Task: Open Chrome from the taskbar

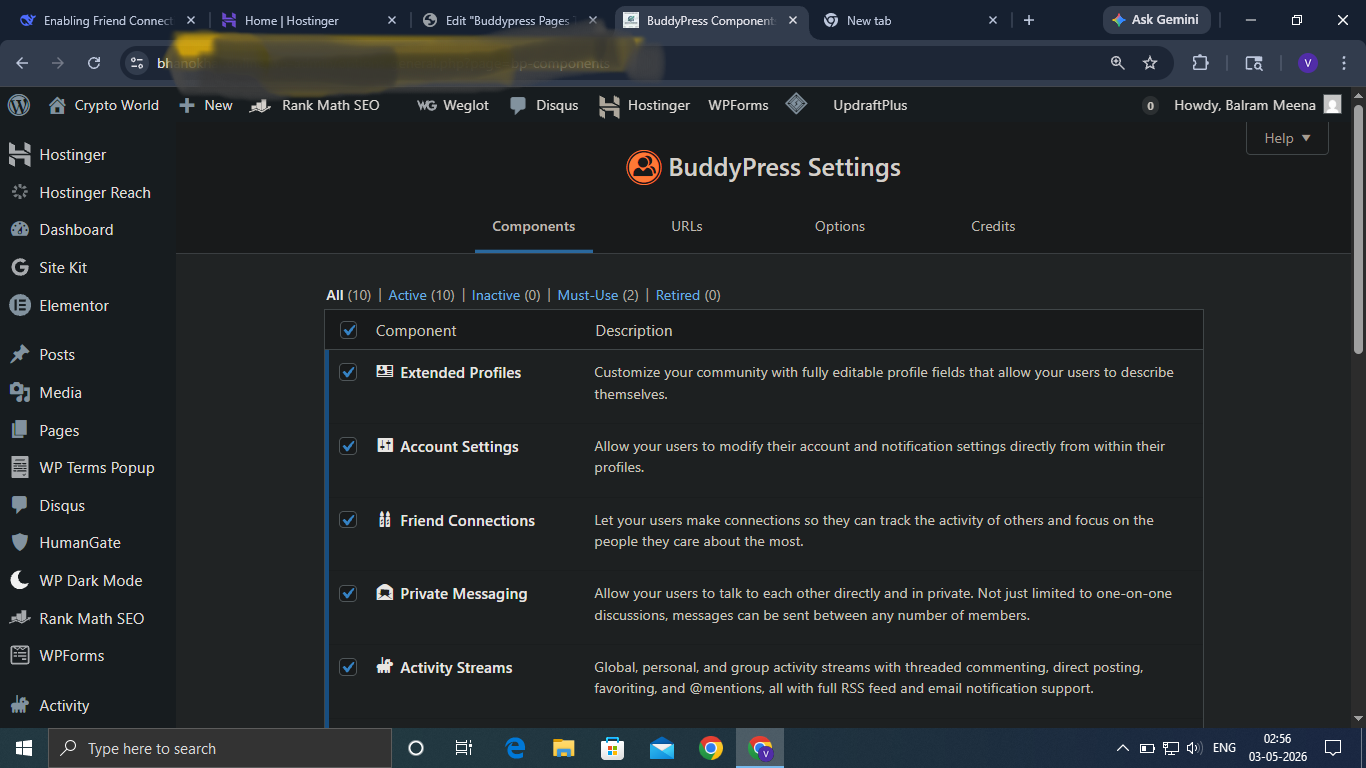Action: [711, 748]
